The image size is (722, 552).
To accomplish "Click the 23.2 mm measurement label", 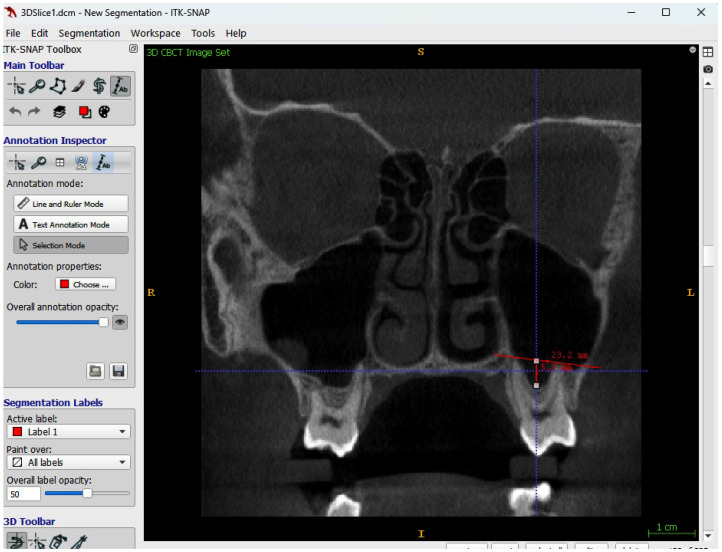I will pyautogui.click(x=570, y=355).
